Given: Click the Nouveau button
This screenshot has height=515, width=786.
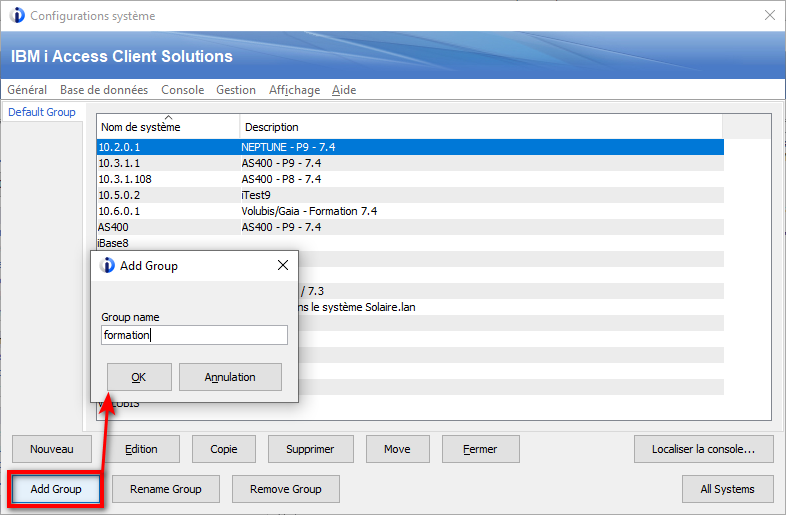Looking at the screenshot, I should click(52, 449).
